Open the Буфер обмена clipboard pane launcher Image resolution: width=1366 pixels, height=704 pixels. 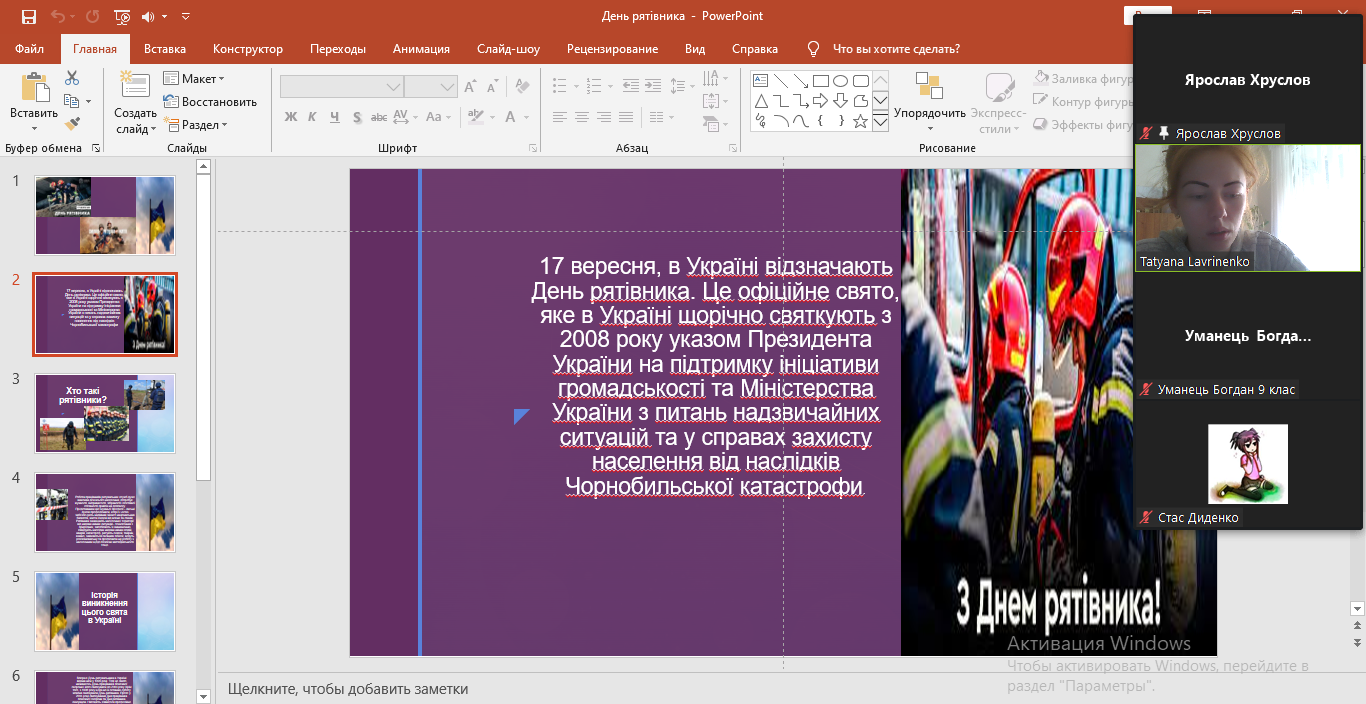click(96, 148)
